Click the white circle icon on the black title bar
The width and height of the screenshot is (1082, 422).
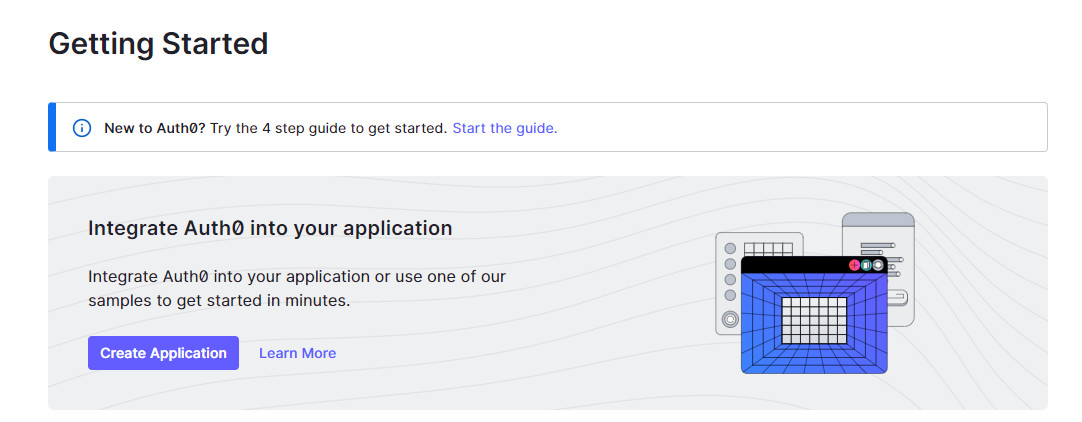[878, 265]
